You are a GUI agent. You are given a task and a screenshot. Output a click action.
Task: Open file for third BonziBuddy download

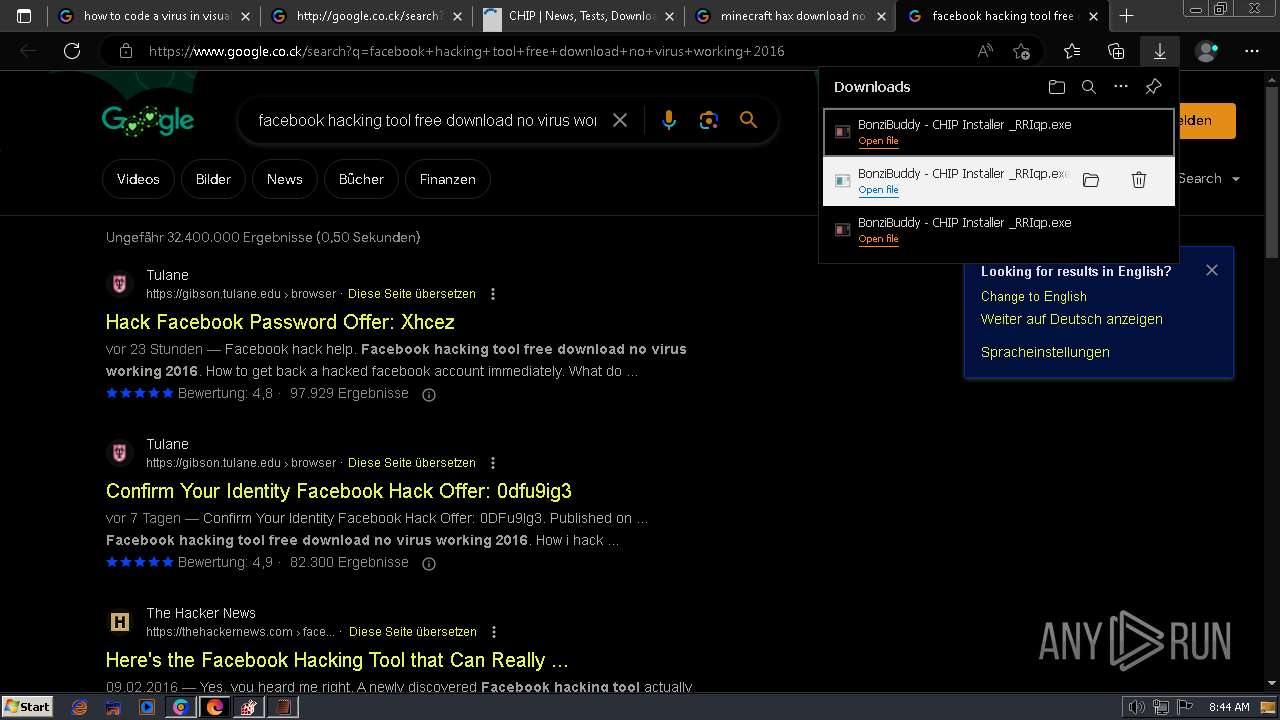click(878, 239)
